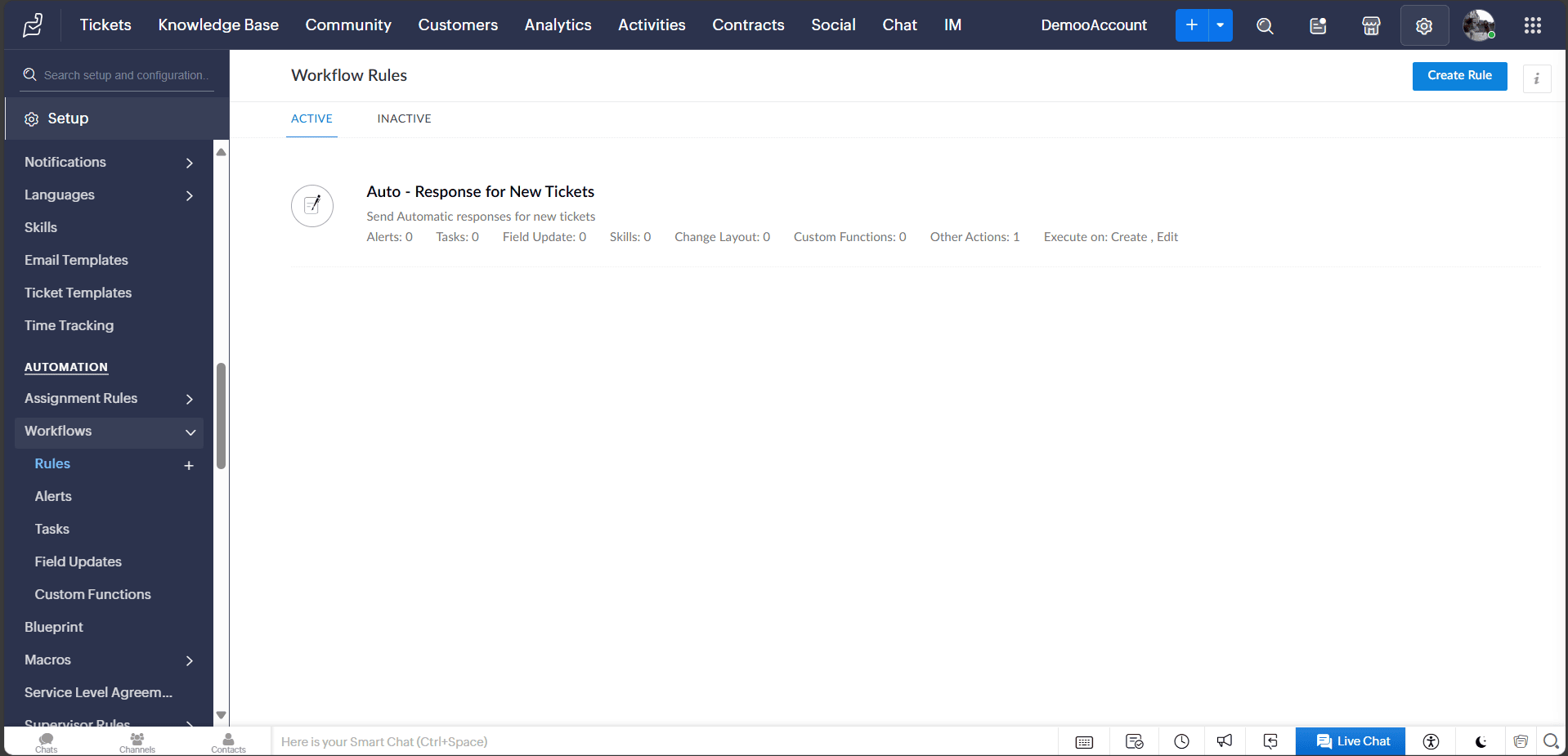Click the setup gear icon in top bar
Viewport: 1568px width, 756px height.
coord(1424,25)
